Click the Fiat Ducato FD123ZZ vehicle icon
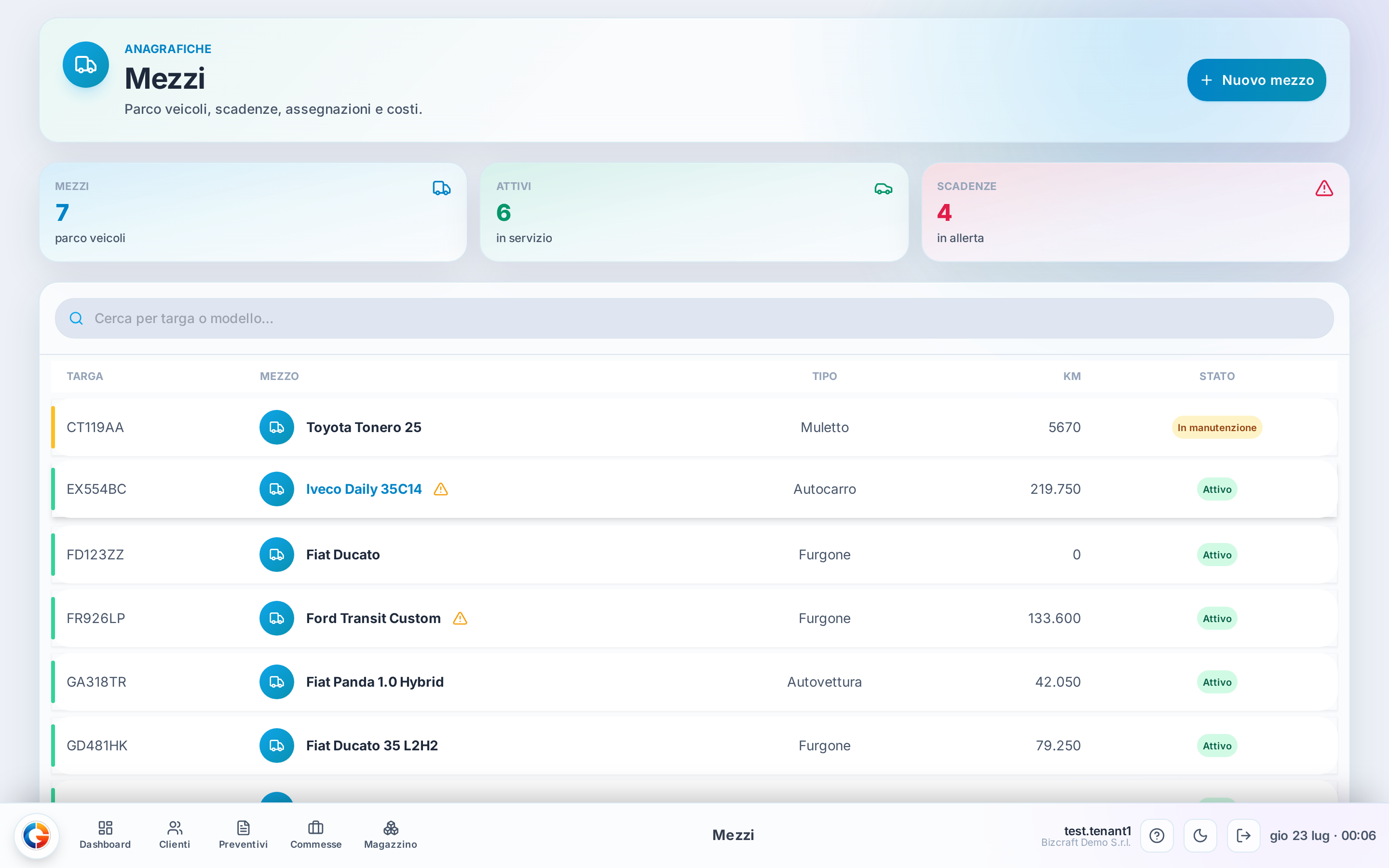This screenshot has height=868, width=1389. [x=277, y=555]
